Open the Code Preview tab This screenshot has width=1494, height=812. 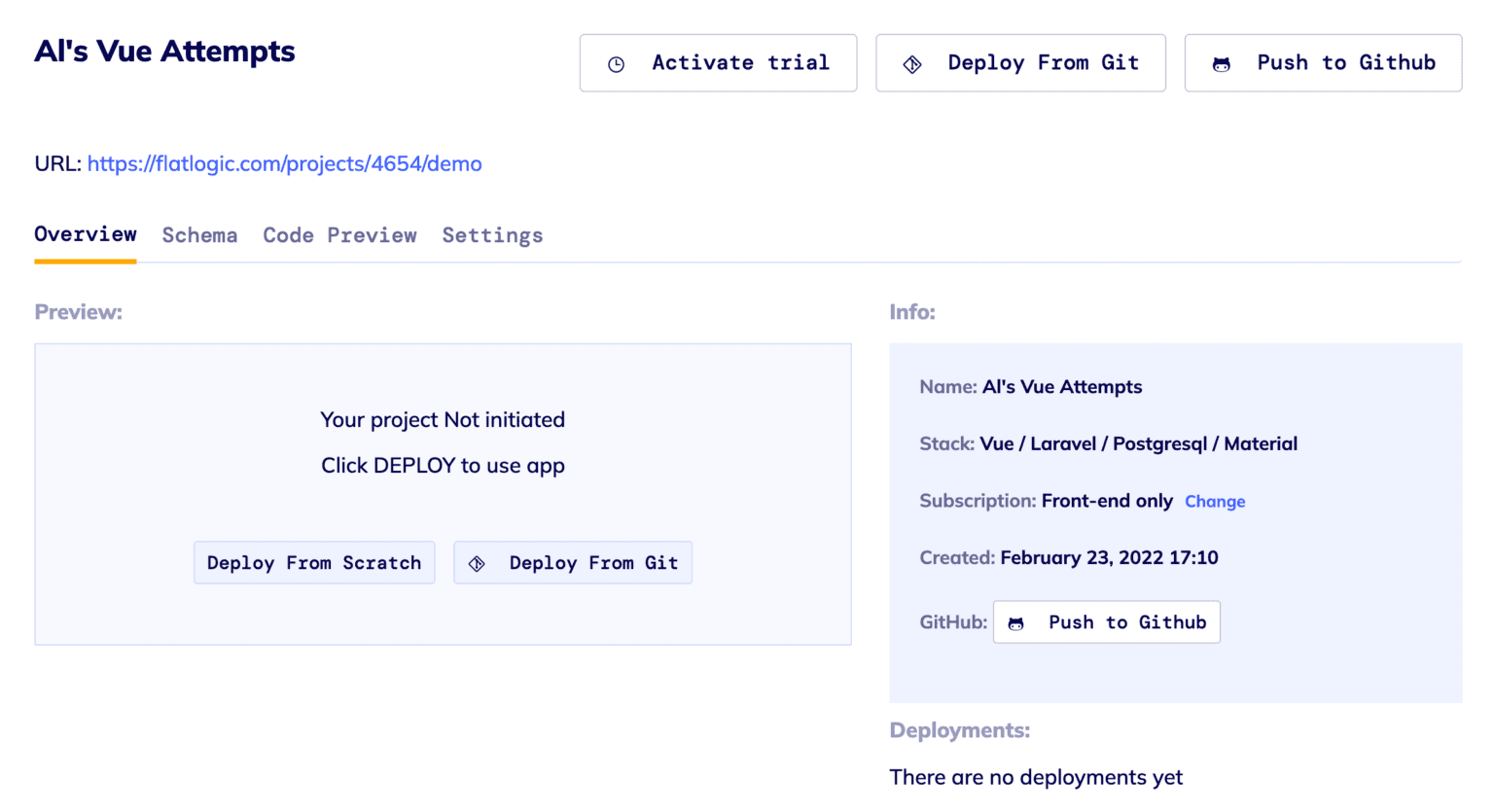tap(339, 235)
